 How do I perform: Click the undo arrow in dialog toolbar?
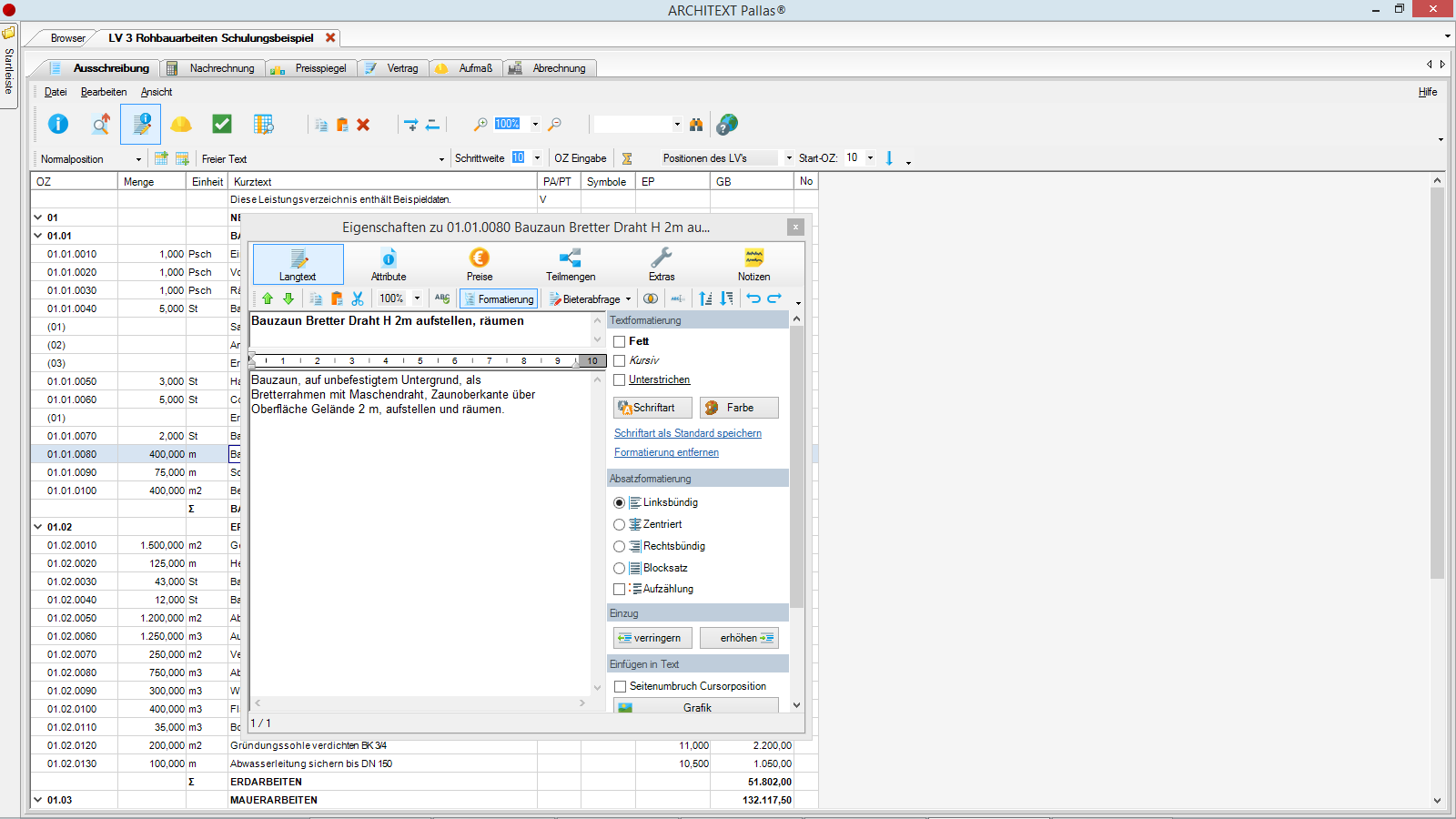753,298
